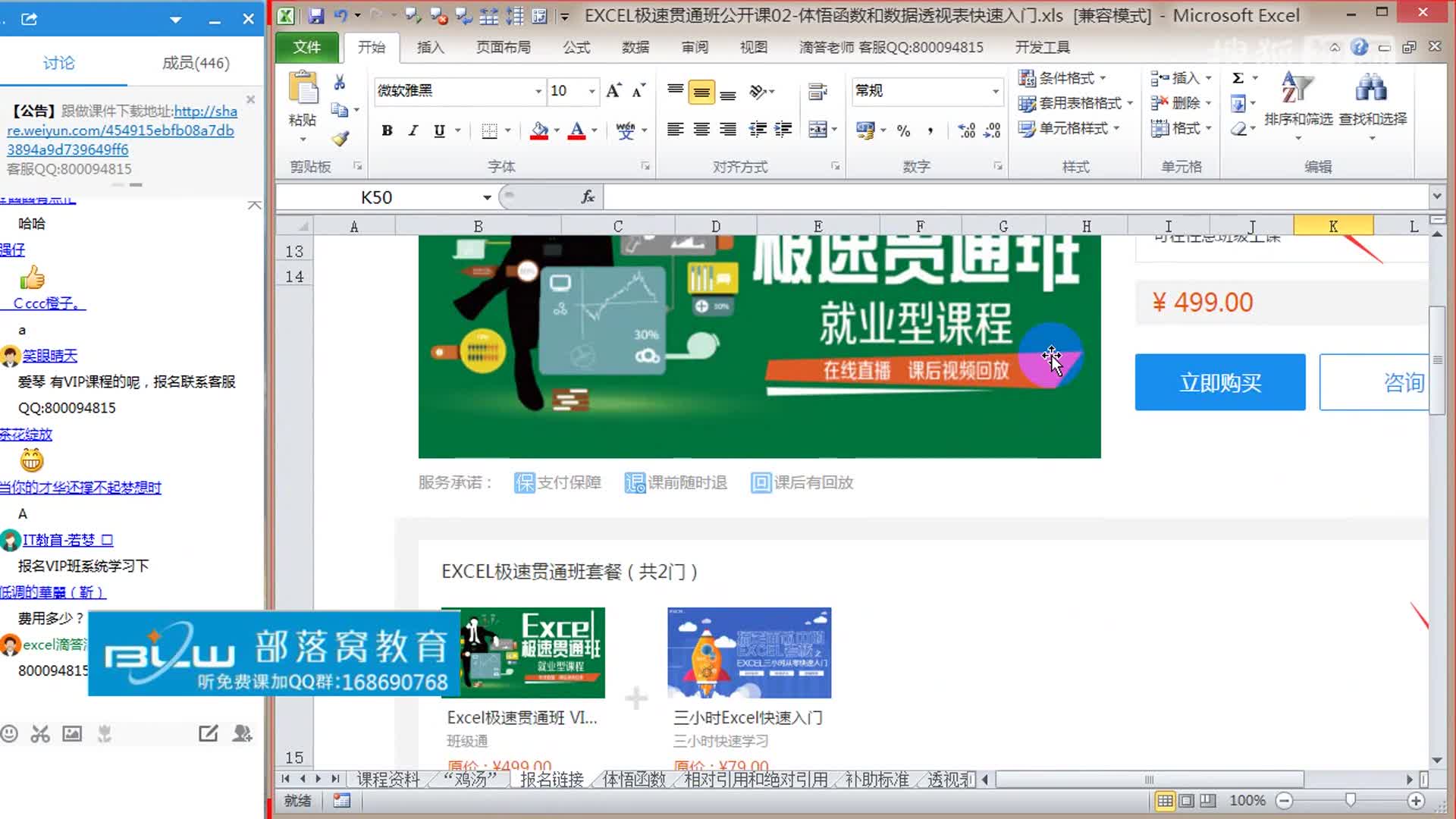The height and width of the screenshot is (819, 1456).
Task: Toggle Bold formatting
Action: click(387, 130)
